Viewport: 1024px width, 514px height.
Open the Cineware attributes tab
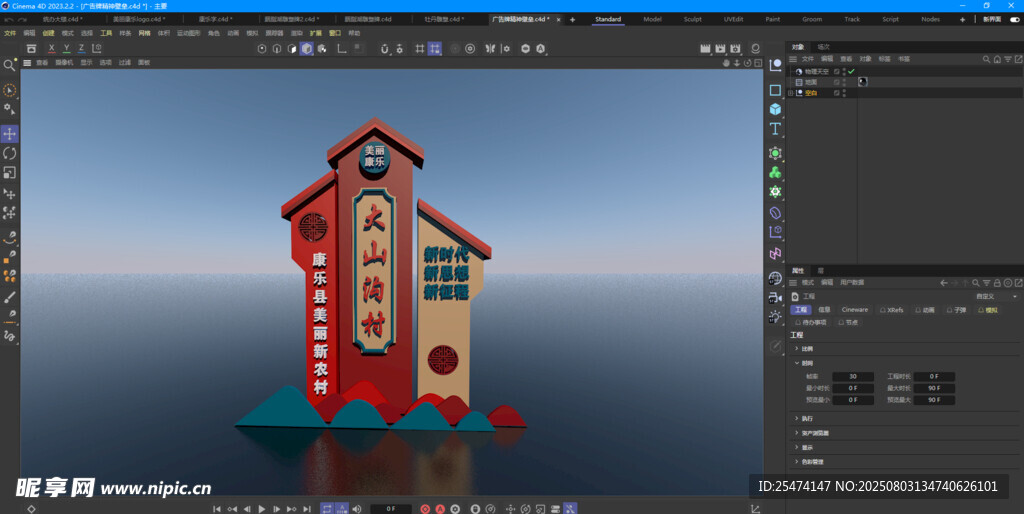coord(855,310)
